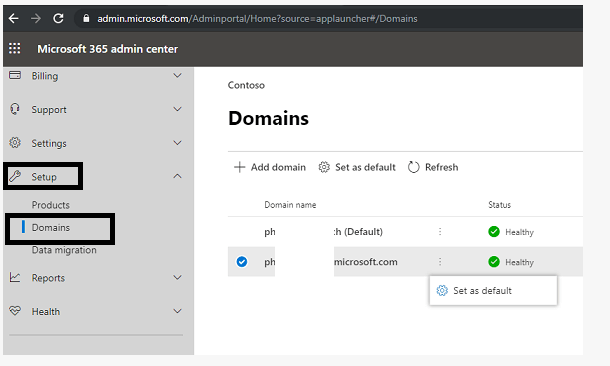Click Microsoft 365 admin center title
The width and height of the screenshot is (610, 366).
tap(107, 49)
